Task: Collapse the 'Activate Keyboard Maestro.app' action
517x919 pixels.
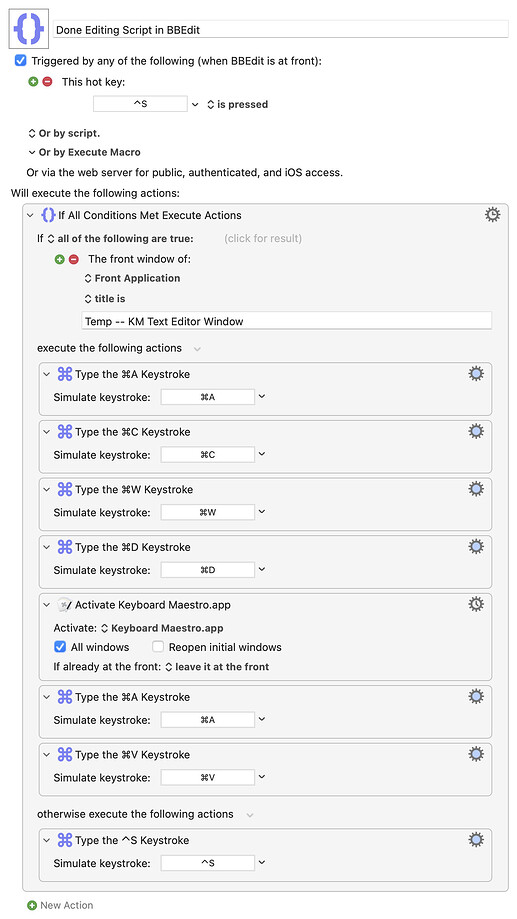Action: click(x=47, y=605)
